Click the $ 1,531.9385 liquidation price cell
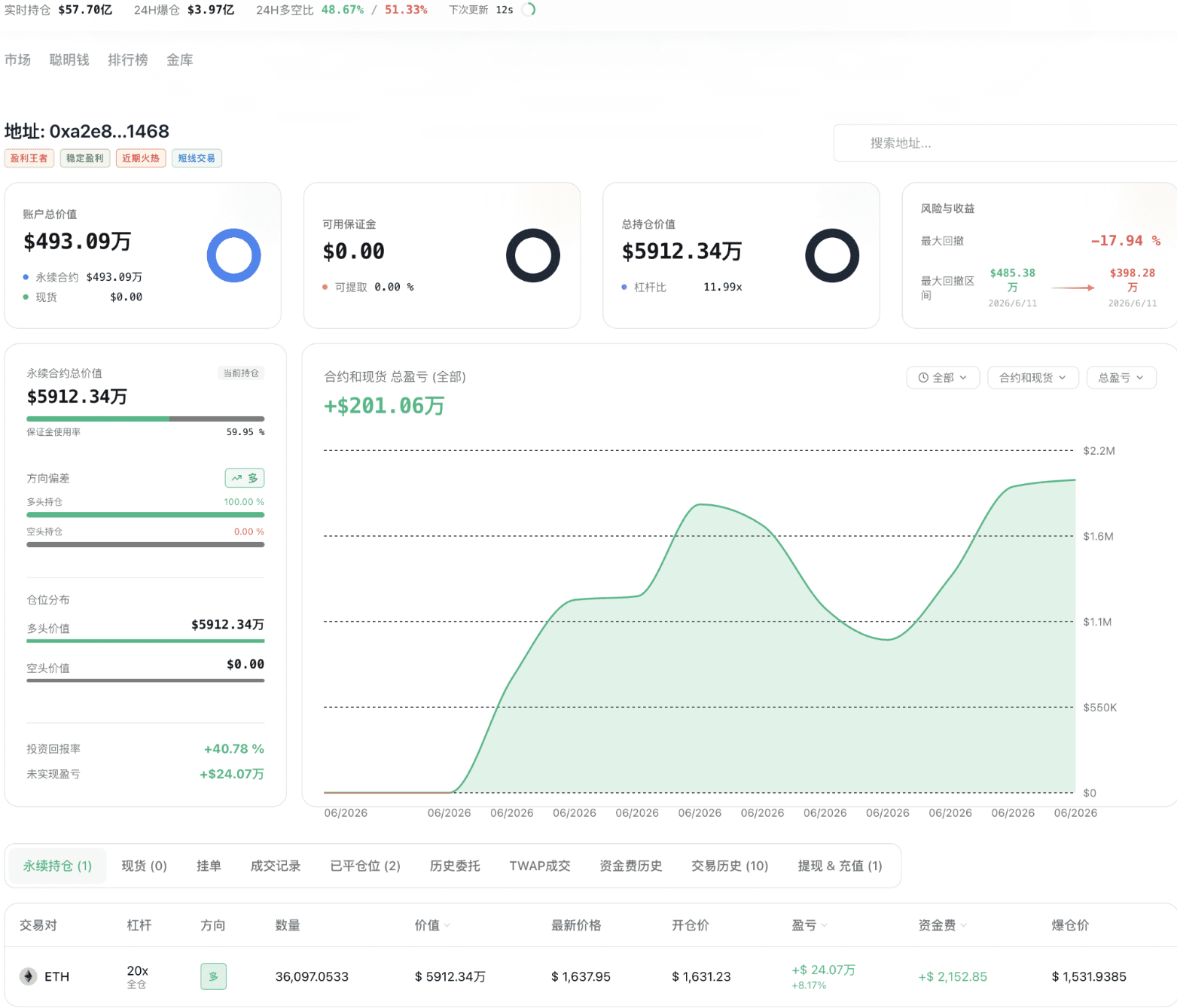The width and height of the screenshot is (1177, 1008). coord(1089,976)
